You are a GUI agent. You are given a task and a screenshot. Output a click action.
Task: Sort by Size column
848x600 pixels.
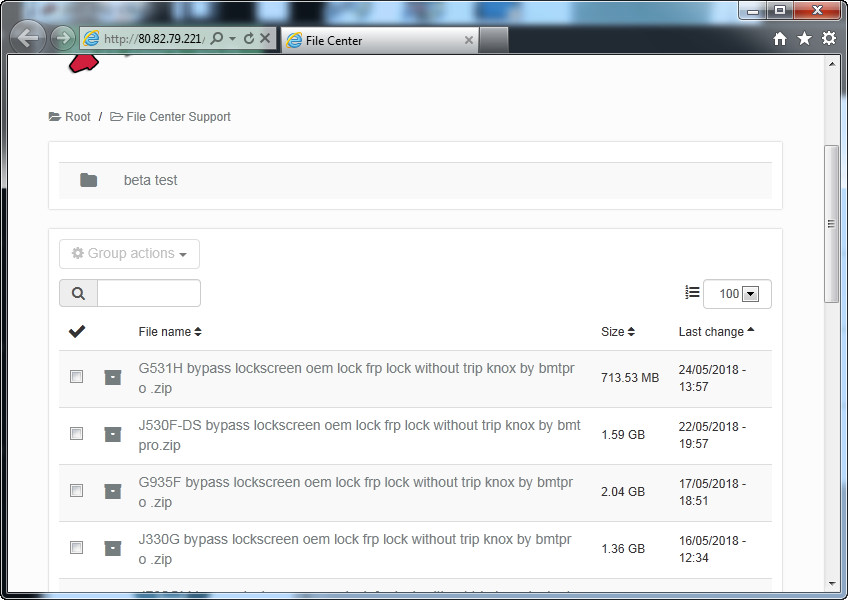tap(618, 332)
